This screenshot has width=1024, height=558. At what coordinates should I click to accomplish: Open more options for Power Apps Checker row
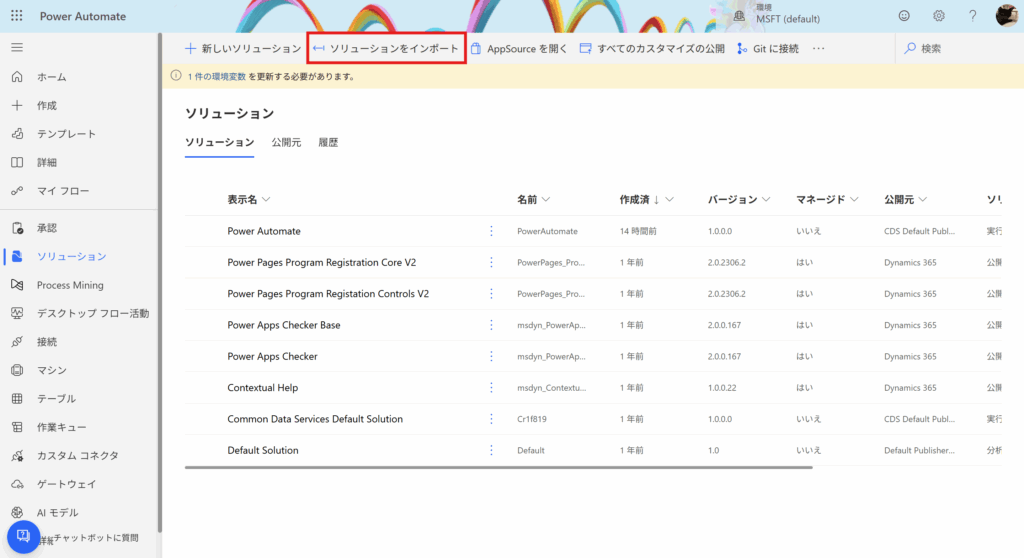(491, 357)
